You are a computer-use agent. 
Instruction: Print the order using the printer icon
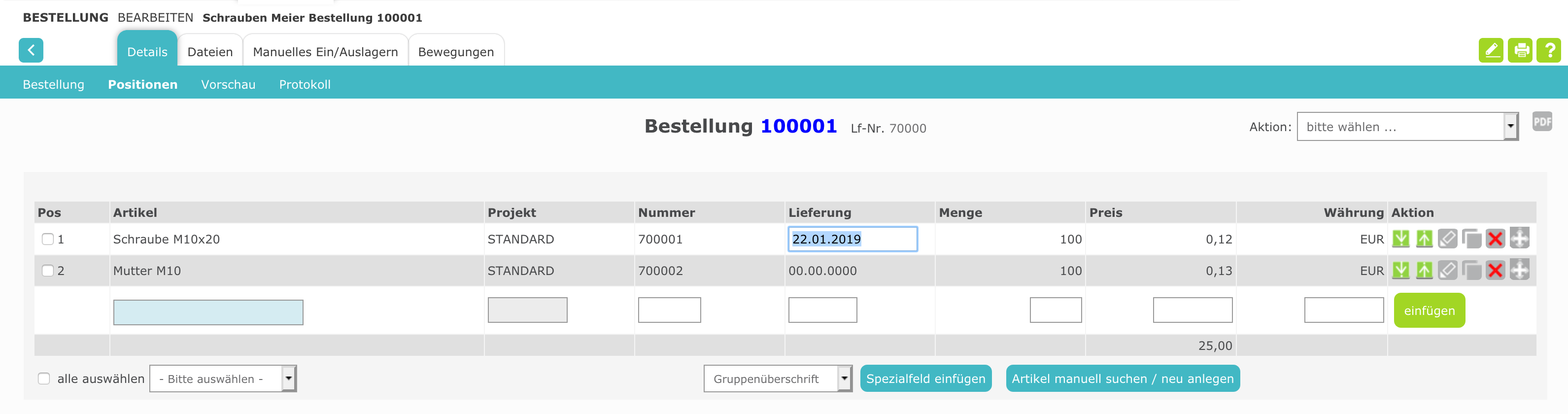coord(1521,51)
